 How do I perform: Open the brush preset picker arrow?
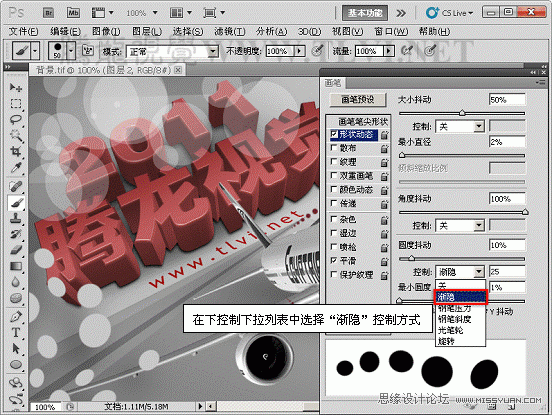pos(71,51)
